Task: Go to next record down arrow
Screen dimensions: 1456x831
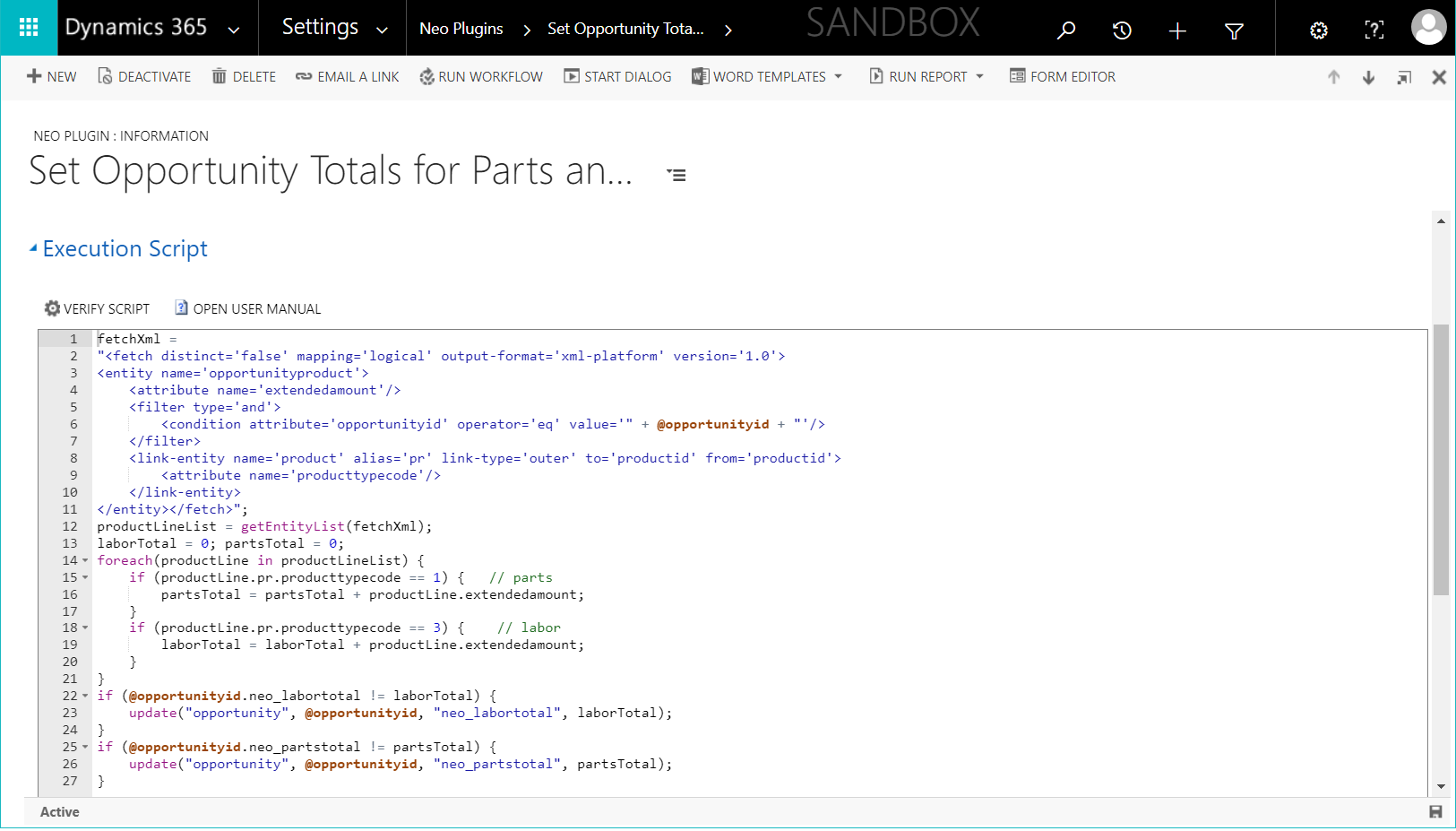Action: [1369, 77]
